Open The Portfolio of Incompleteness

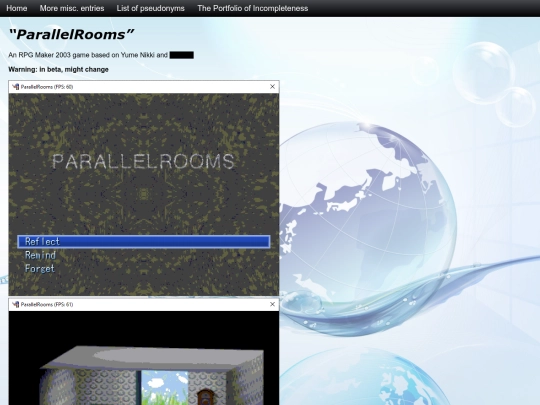pyautogui.click(x=252, y=8)
